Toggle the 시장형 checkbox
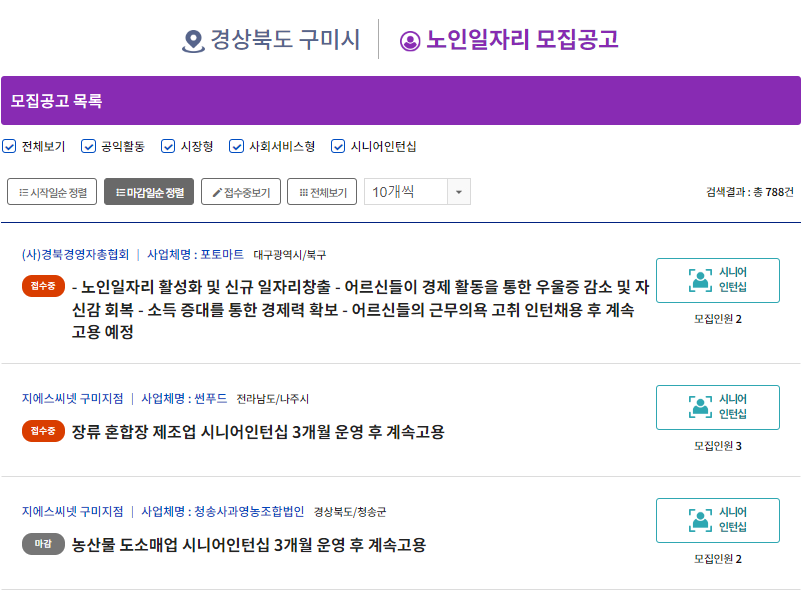Viewport: 811px width, 595px height. pos(168,146)
